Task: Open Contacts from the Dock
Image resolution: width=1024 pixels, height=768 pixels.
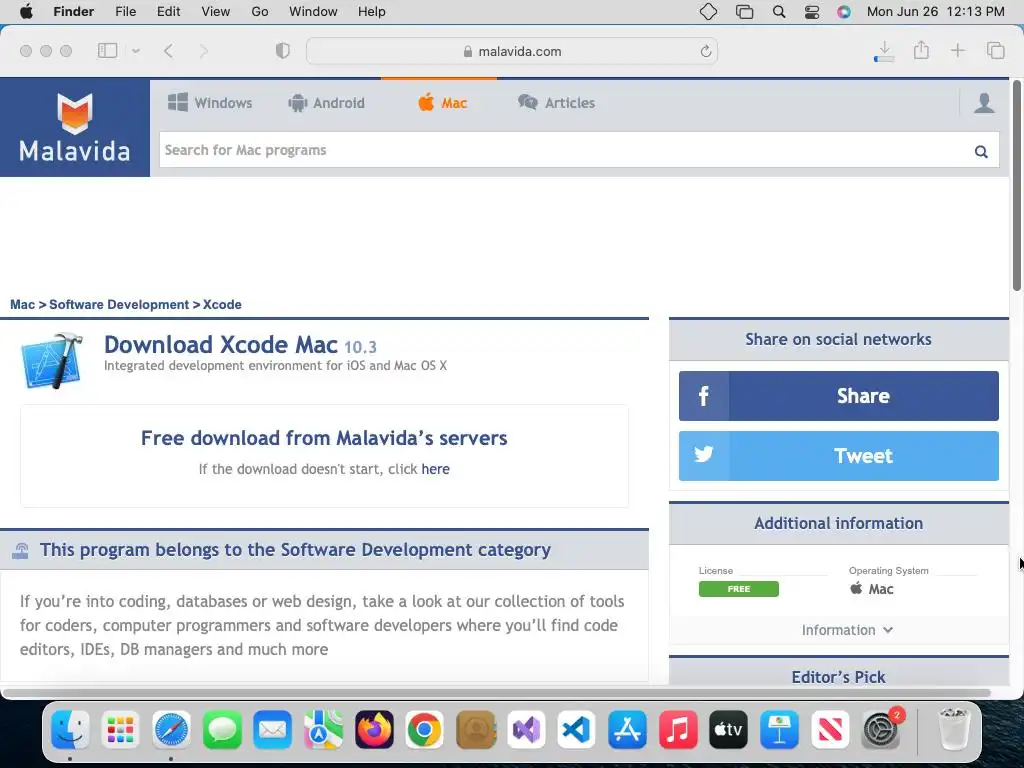Action: (475, 729)
